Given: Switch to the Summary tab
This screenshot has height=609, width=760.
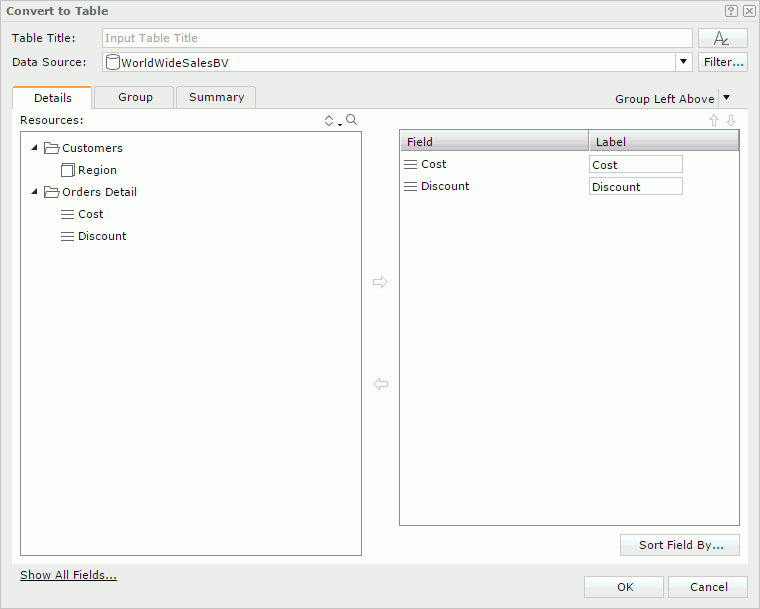Looking at the screenshot, I should (216, 97).
